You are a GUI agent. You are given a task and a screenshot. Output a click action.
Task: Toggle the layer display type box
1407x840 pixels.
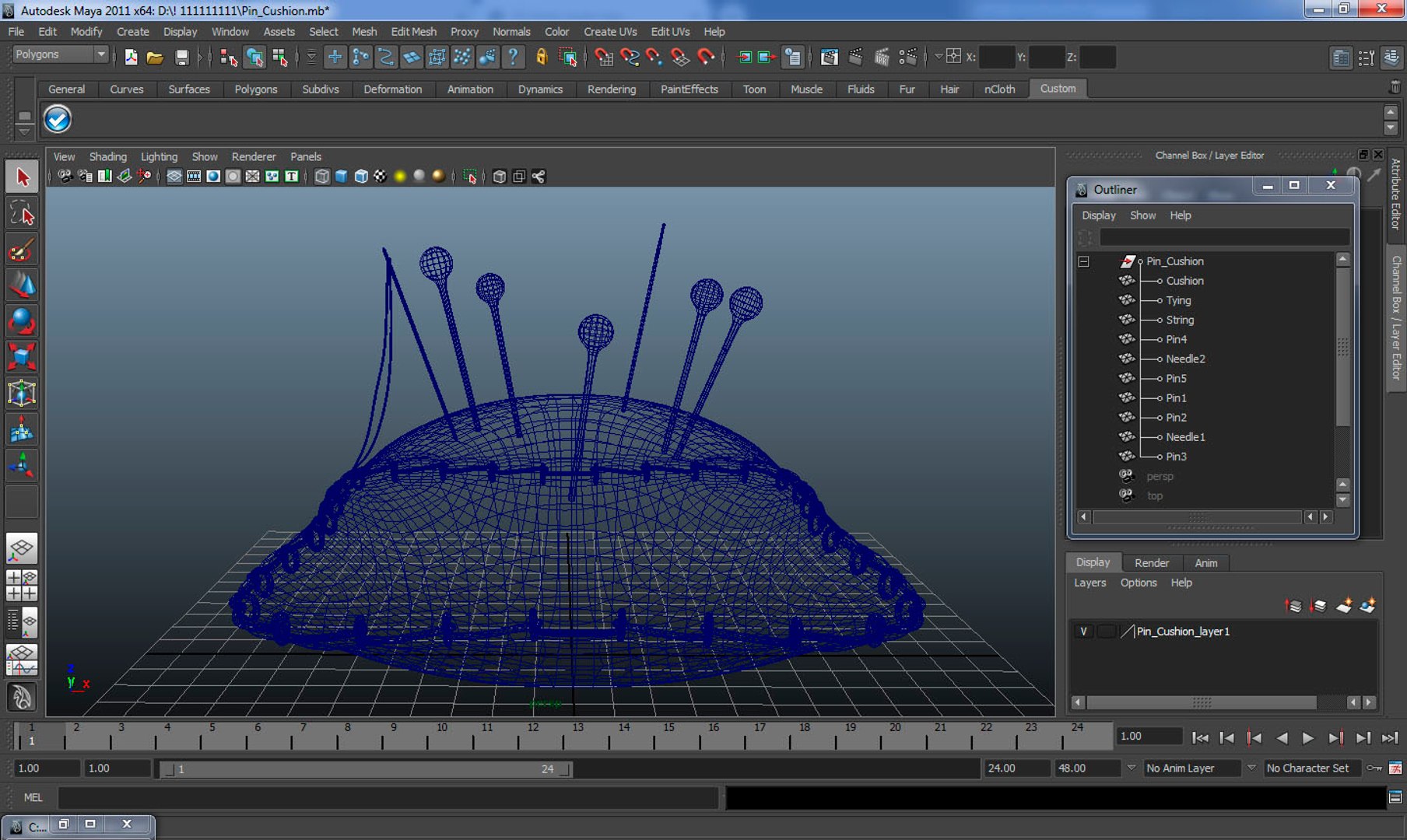tap(1106, 632)
